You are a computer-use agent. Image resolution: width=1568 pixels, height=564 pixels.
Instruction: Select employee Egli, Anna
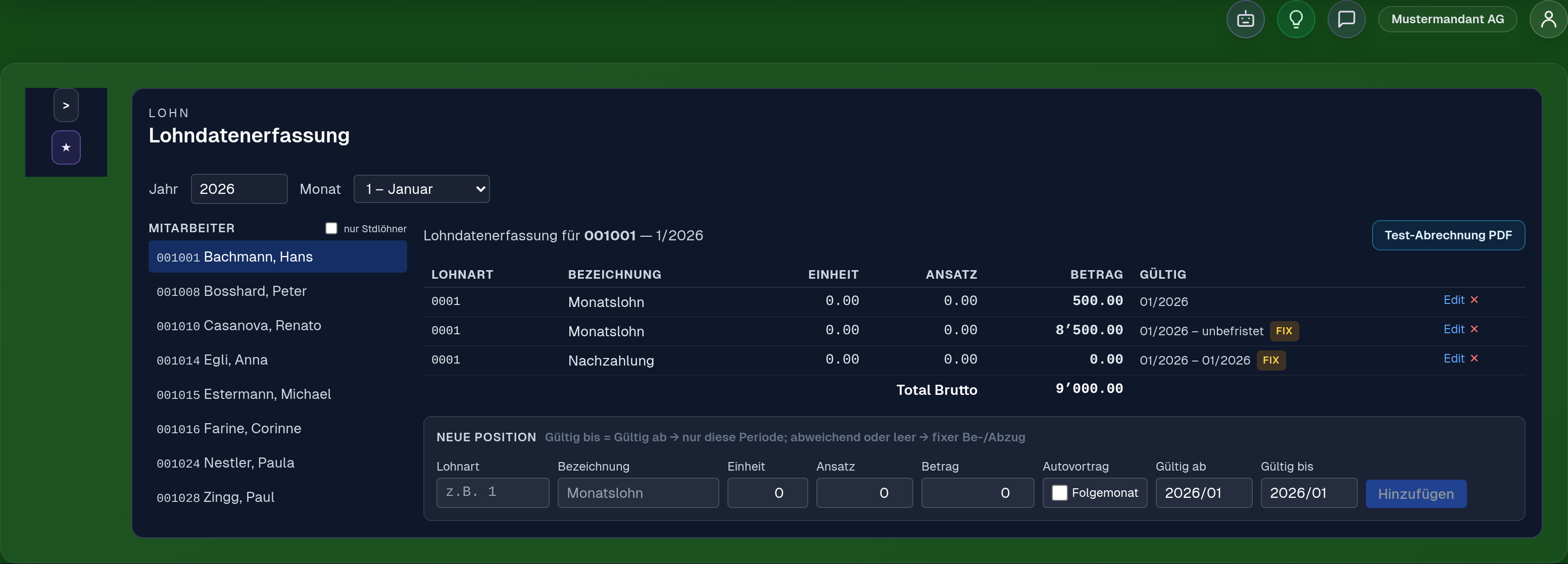pyautogui.click(x=277, y=360)
